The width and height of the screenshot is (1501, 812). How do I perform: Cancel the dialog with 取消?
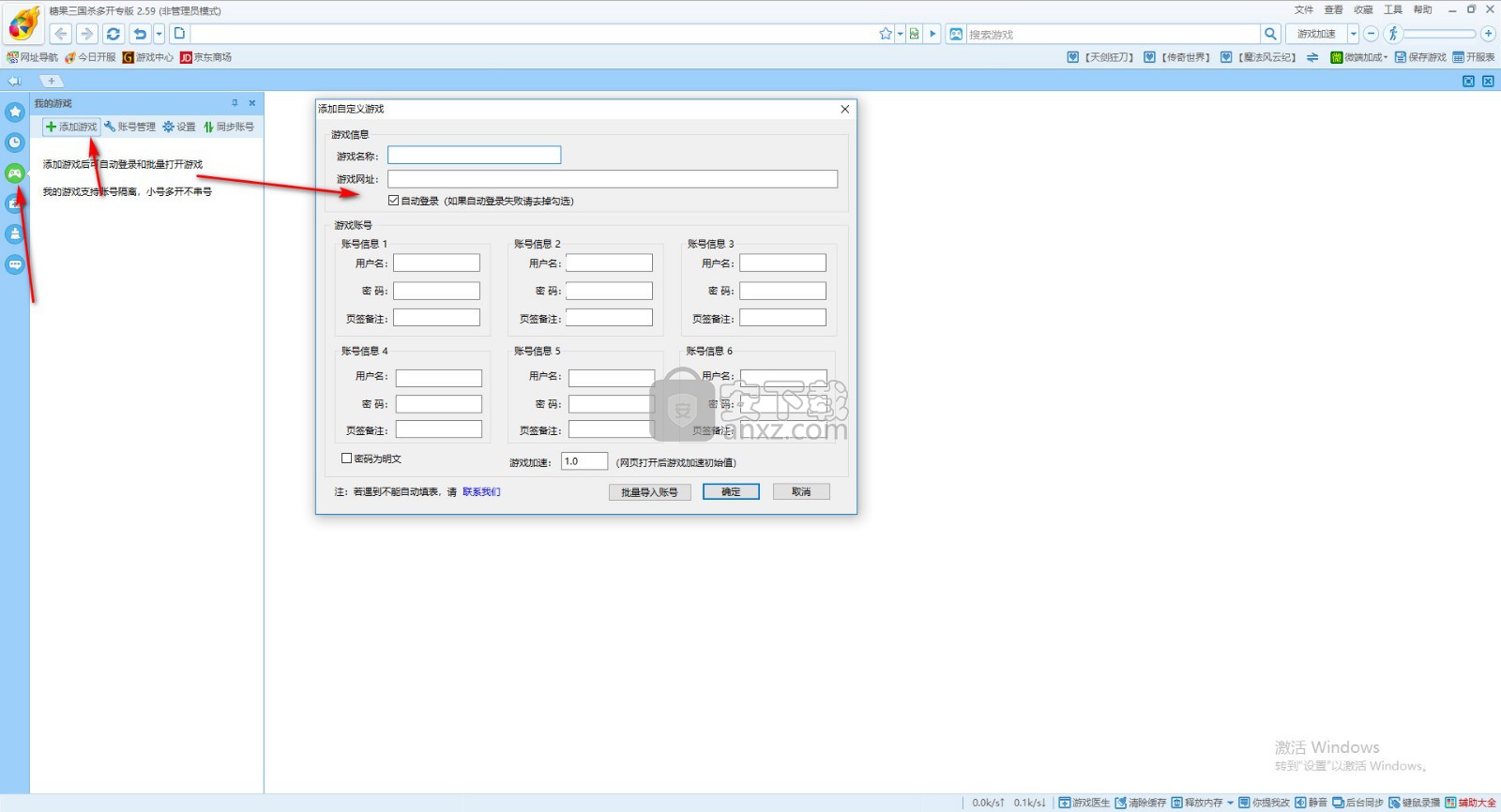point(801,491)
